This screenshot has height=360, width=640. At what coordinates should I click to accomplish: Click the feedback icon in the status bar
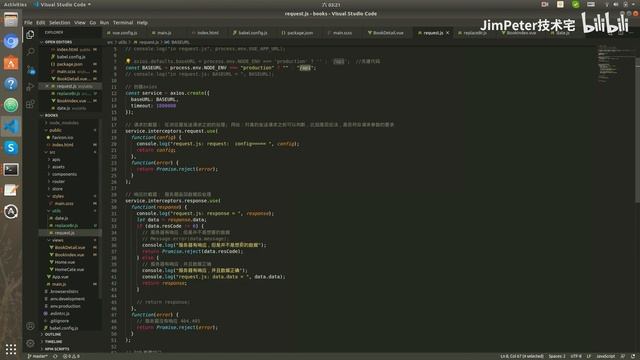(x=623, y=356)
